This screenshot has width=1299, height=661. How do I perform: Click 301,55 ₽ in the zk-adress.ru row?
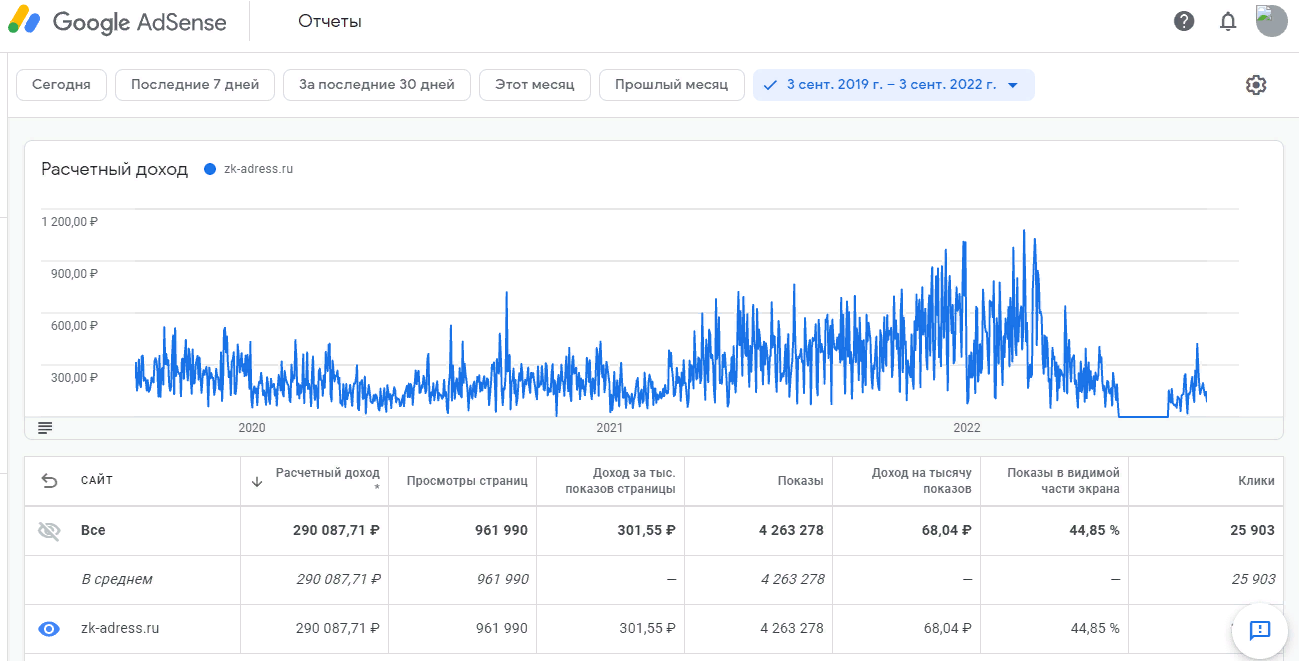click(x=648, y=629)
